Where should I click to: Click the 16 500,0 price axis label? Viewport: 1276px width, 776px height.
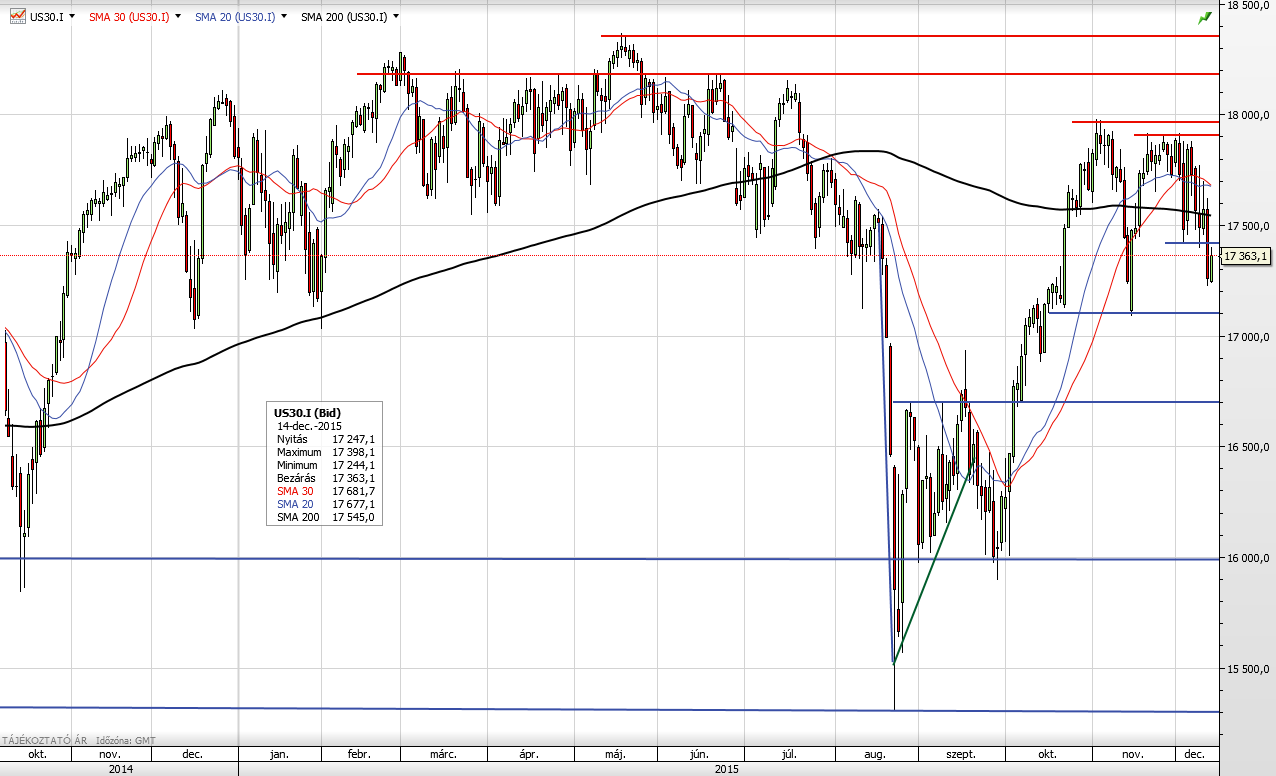pyautogui.click(x=1248, y=447)
